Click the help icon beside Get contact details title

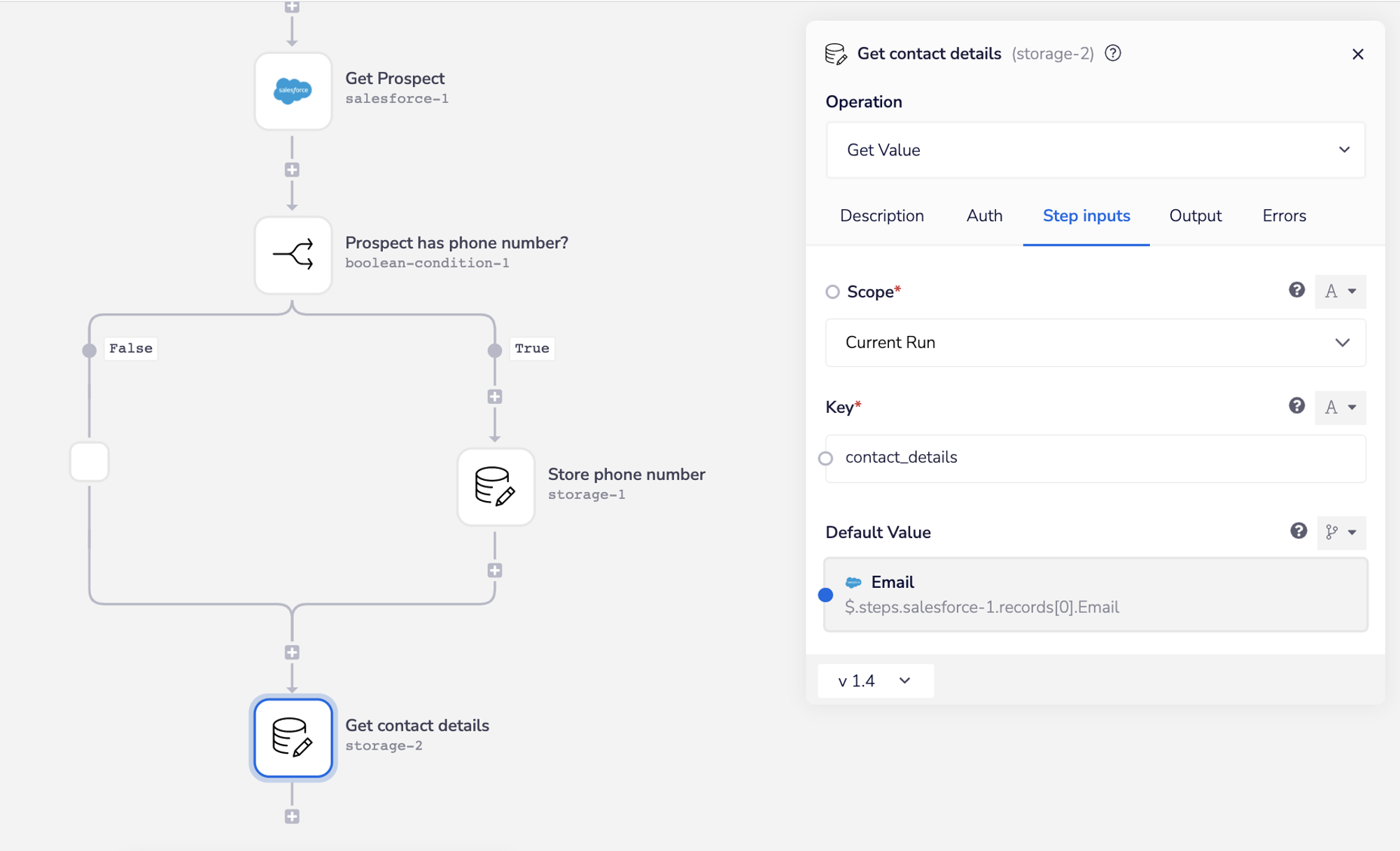[1112, 53]
